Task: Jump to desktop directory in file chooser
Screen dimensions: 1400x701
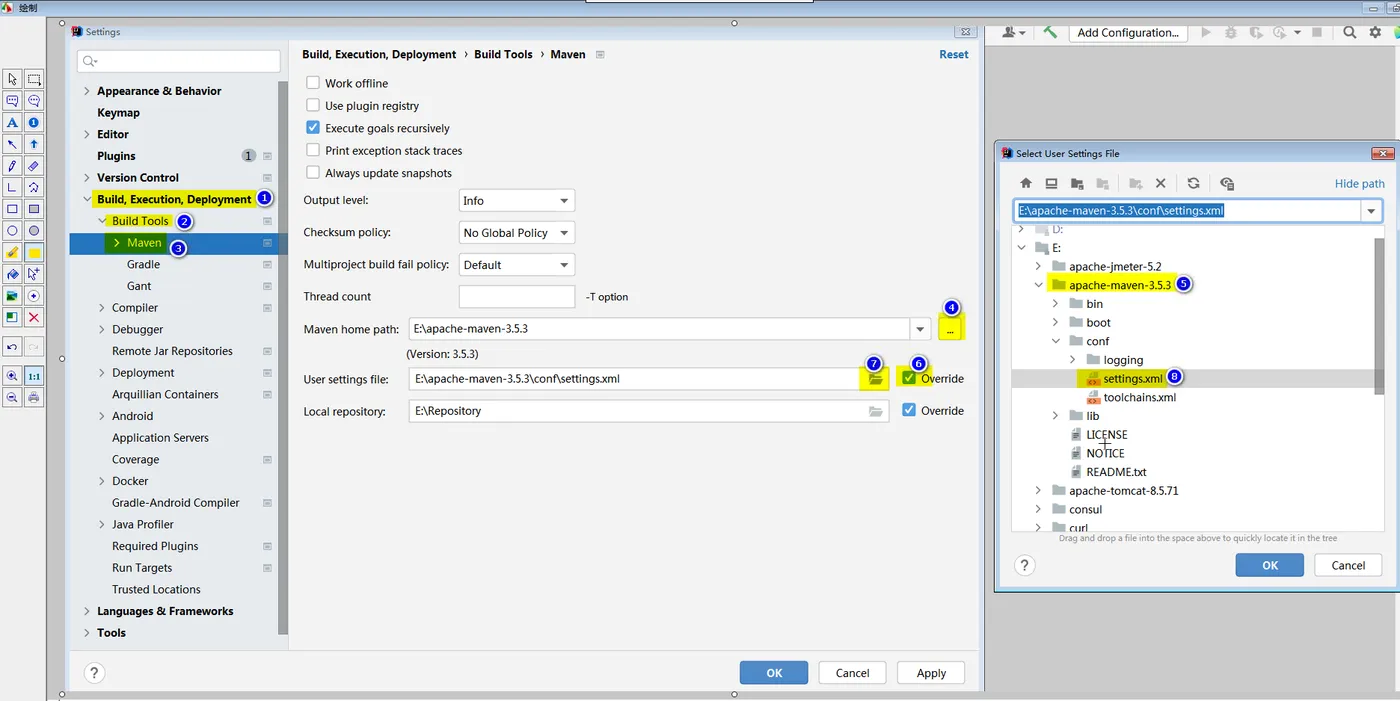Action: pyautogui.click(x=1051, y=184)
